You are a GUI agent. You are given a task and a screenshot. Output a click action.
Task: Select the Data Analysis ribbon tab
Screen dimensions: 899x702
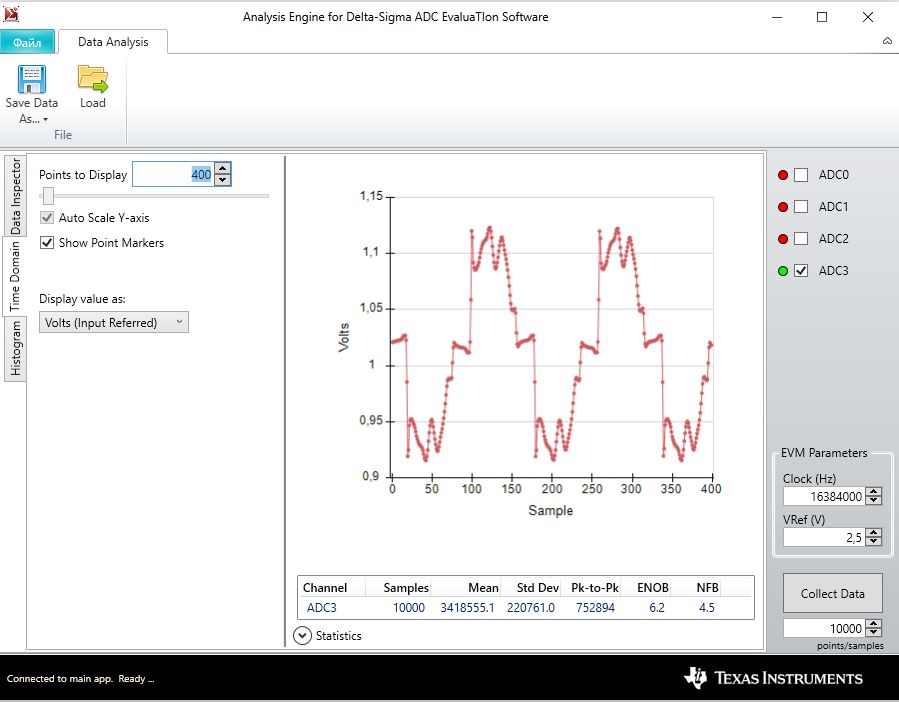pos(113,42)
